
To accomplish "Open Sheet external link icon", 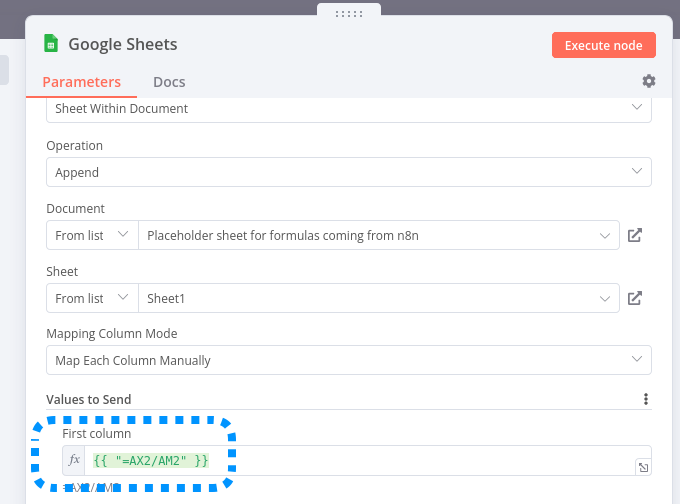I will click(x=635, y=298).
